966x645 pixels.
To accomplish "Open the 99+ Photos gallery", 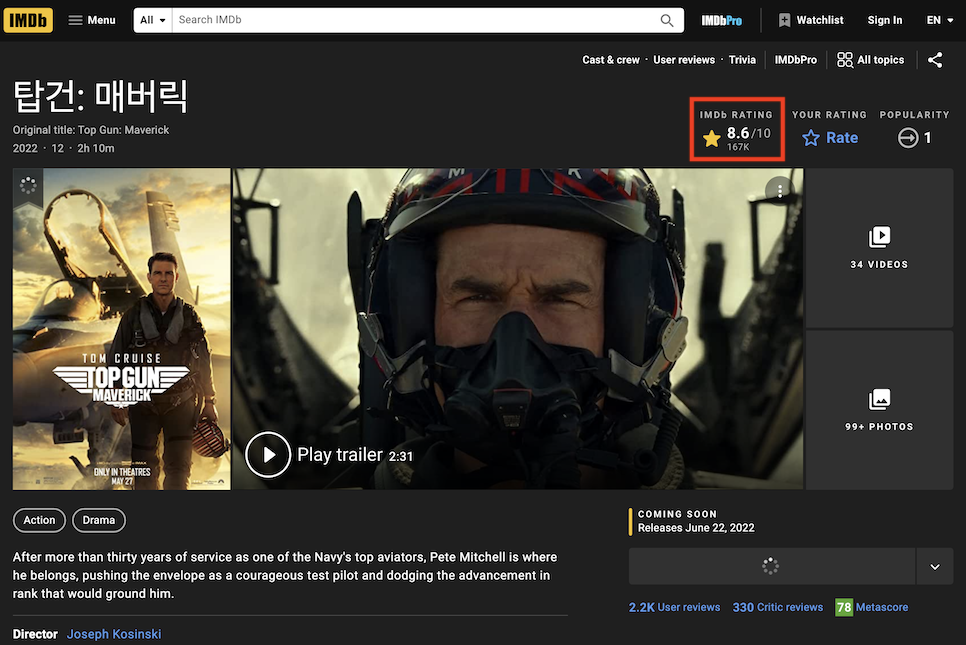I will click(x=879, y=410).
